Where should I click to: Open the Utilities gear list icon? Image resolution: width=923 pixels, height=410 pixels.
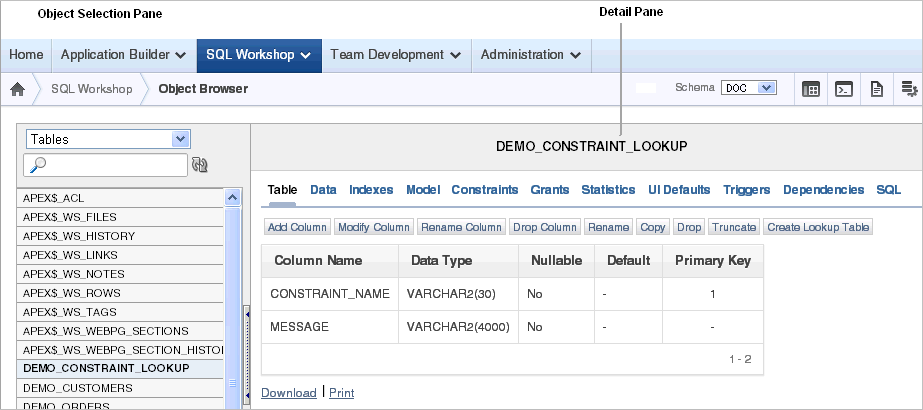pos(909,89)
